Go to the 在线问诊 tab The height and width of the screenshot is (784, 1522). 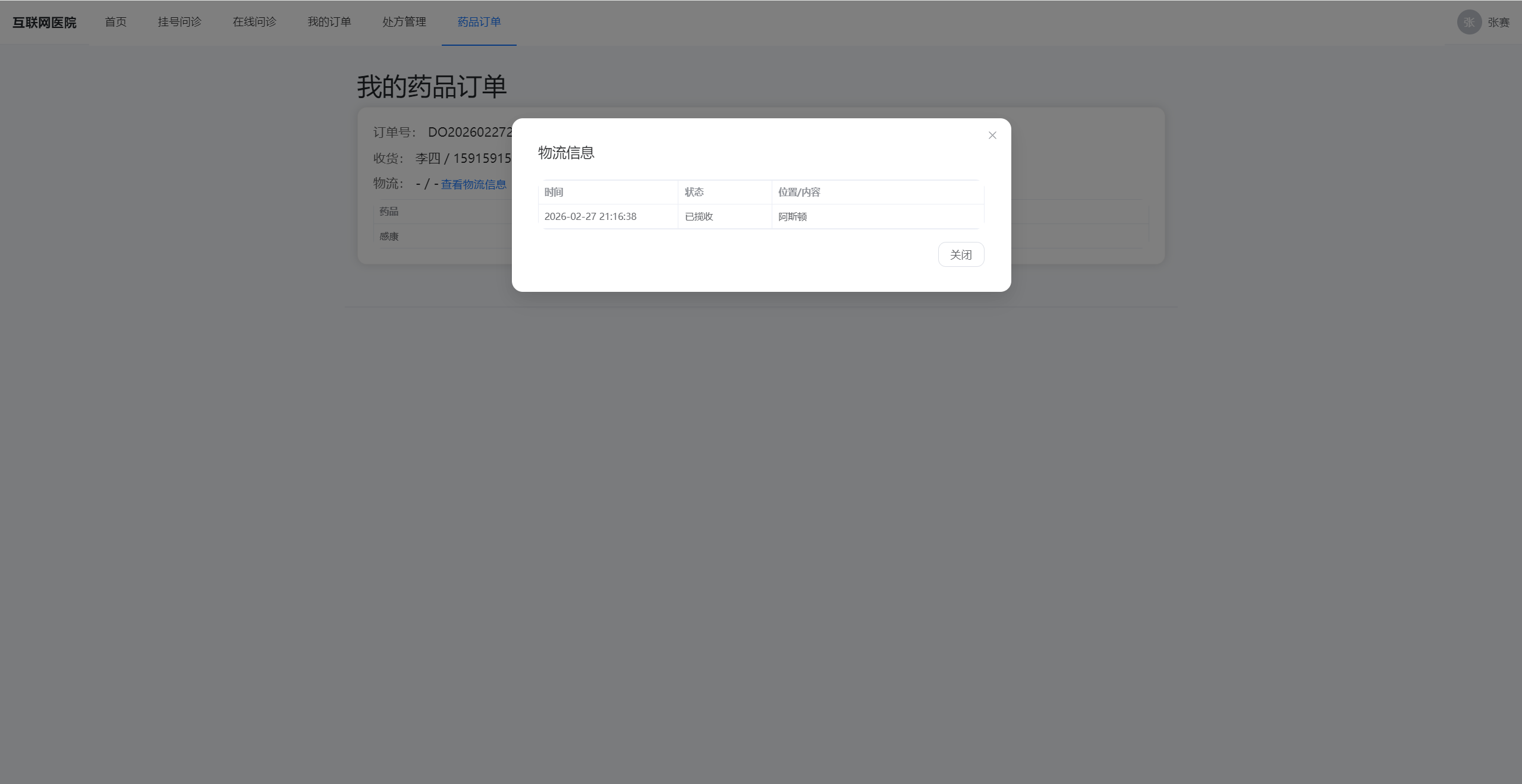254,22
